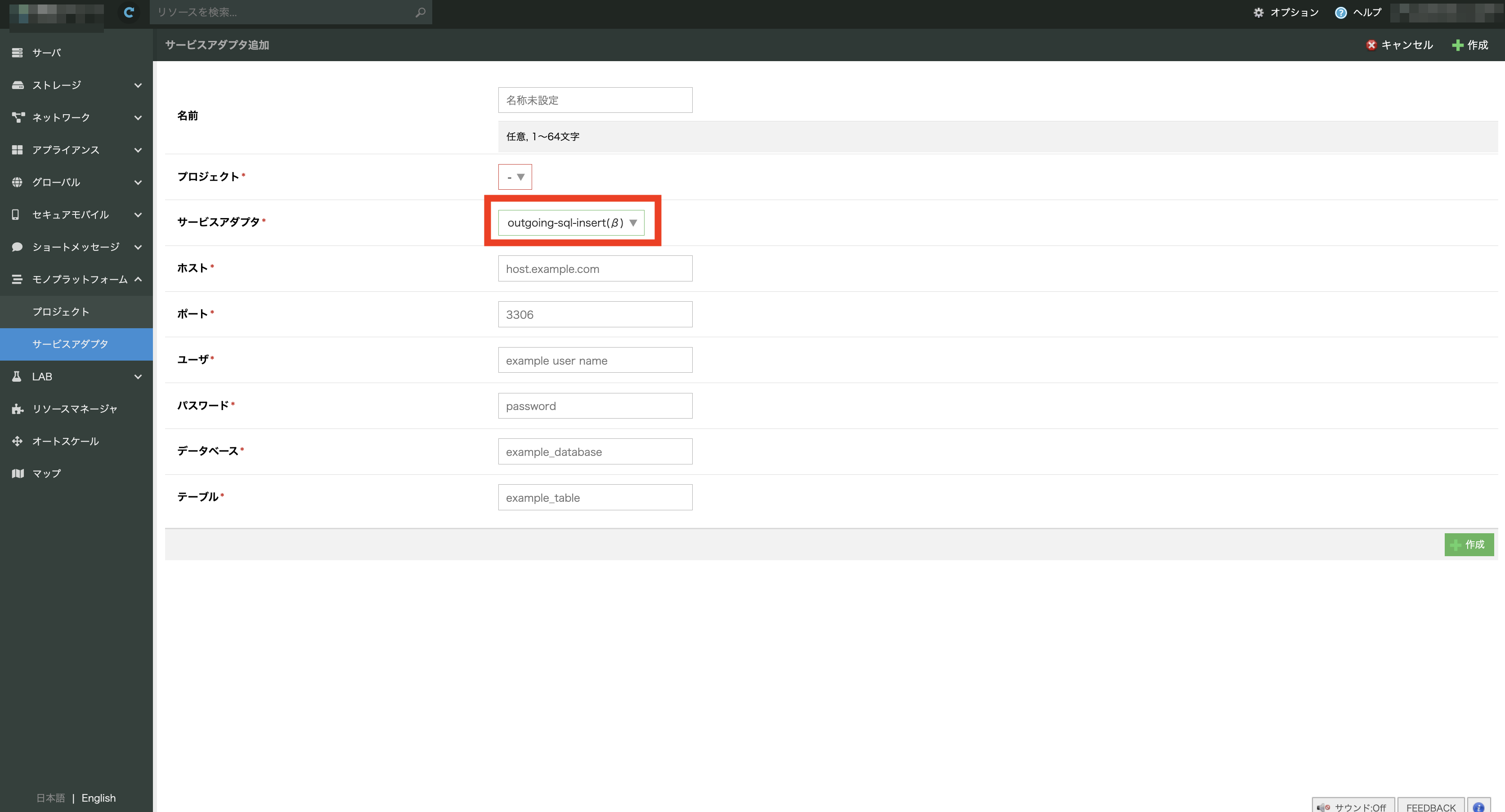Click the サーバ sidebar icon
Image resolution: width=1505 pixels, height=812 pixels.
click(x=18, y=53)
